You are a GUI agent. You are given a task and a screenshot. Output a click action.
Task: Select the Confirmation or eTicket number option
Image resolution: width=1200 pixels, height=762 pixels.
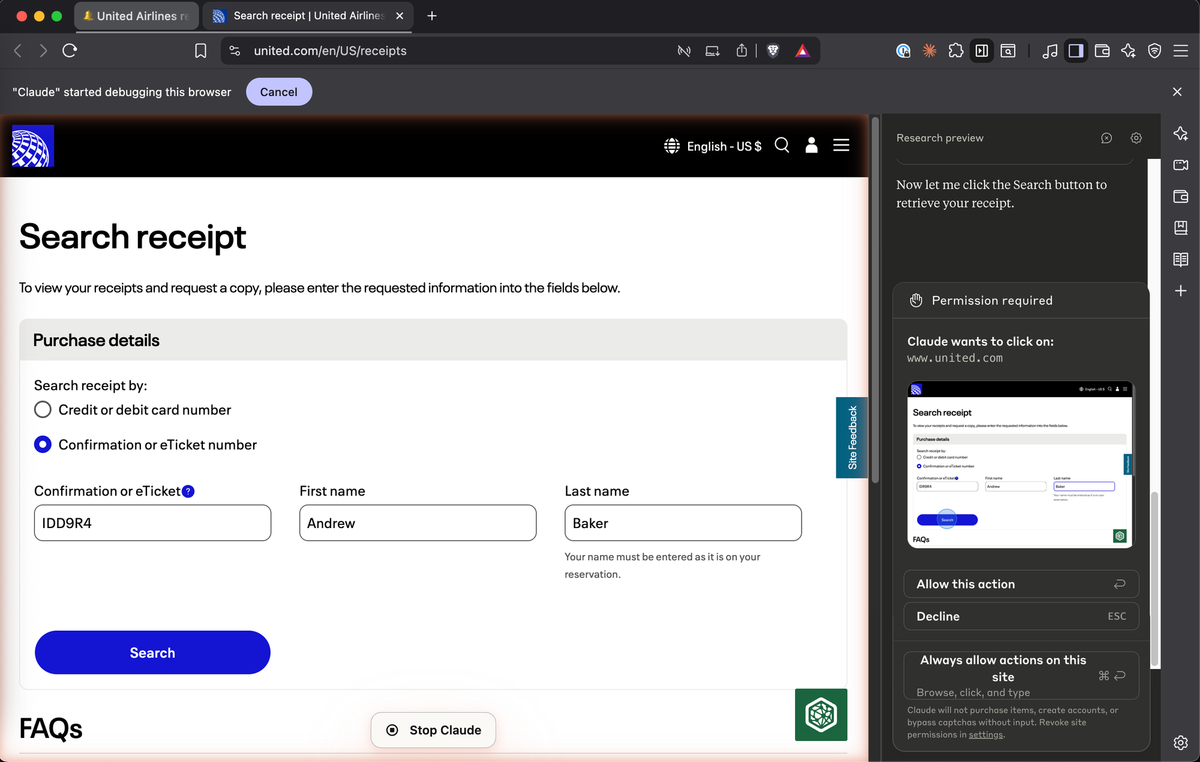(43, 444)
